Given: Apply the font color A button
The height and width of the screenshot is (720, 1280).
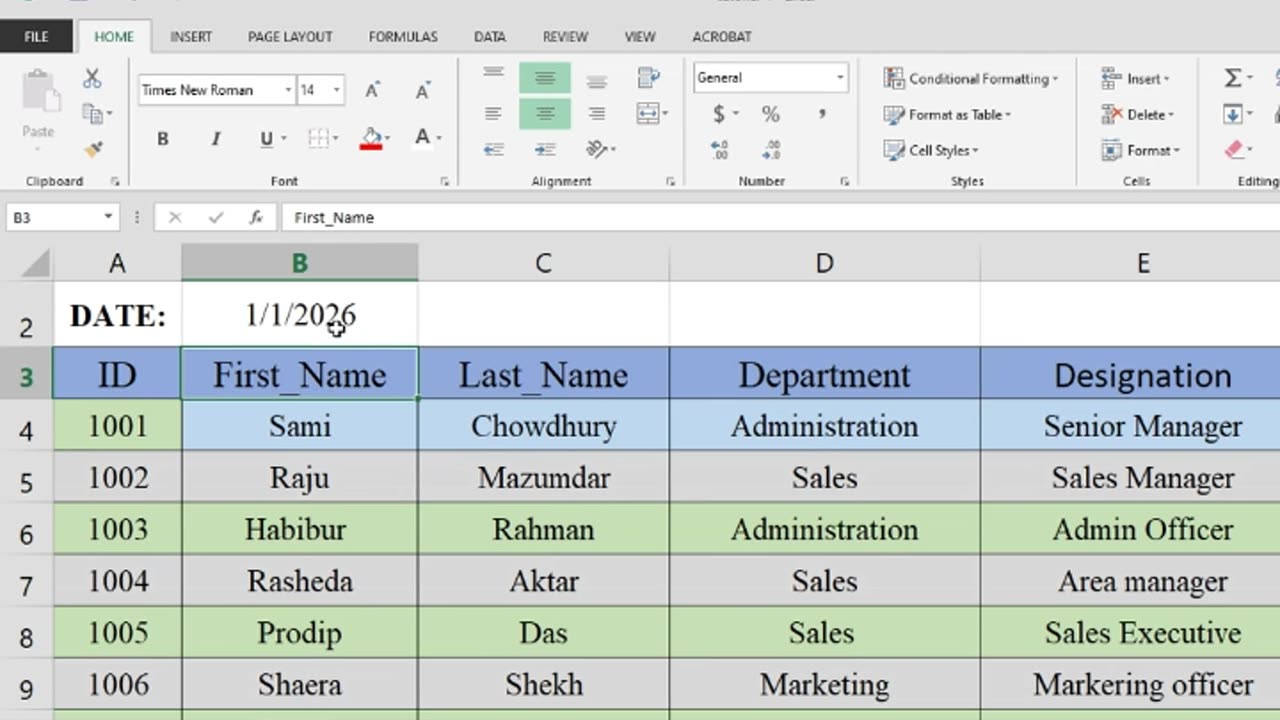Looking at the screenshot, I should pos(422,138).
